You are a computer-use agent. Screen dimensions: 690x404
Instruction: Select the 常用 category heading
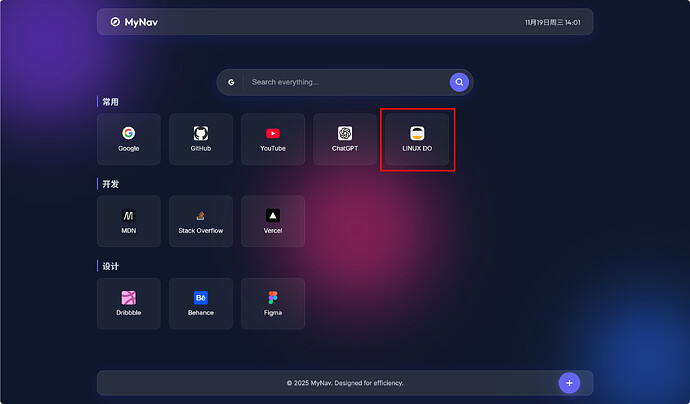110,102
